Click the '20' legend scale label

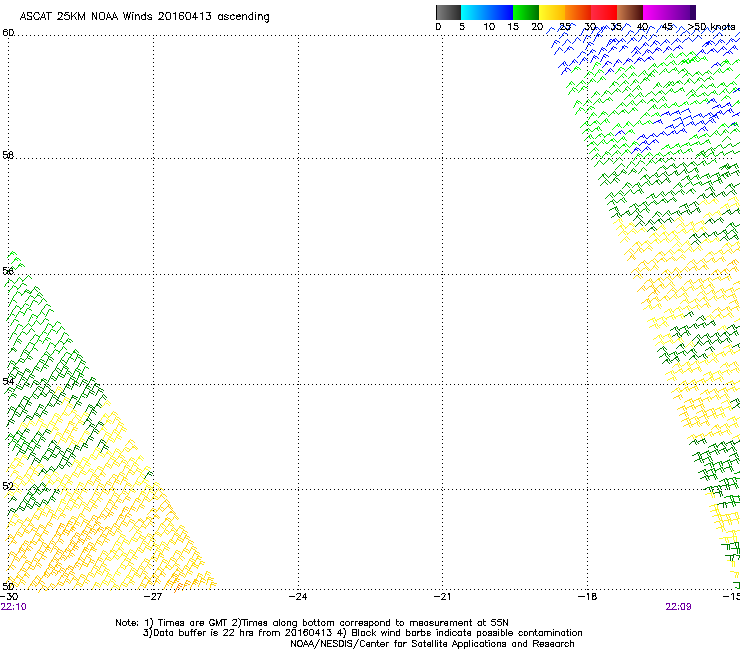coord(537,27)
